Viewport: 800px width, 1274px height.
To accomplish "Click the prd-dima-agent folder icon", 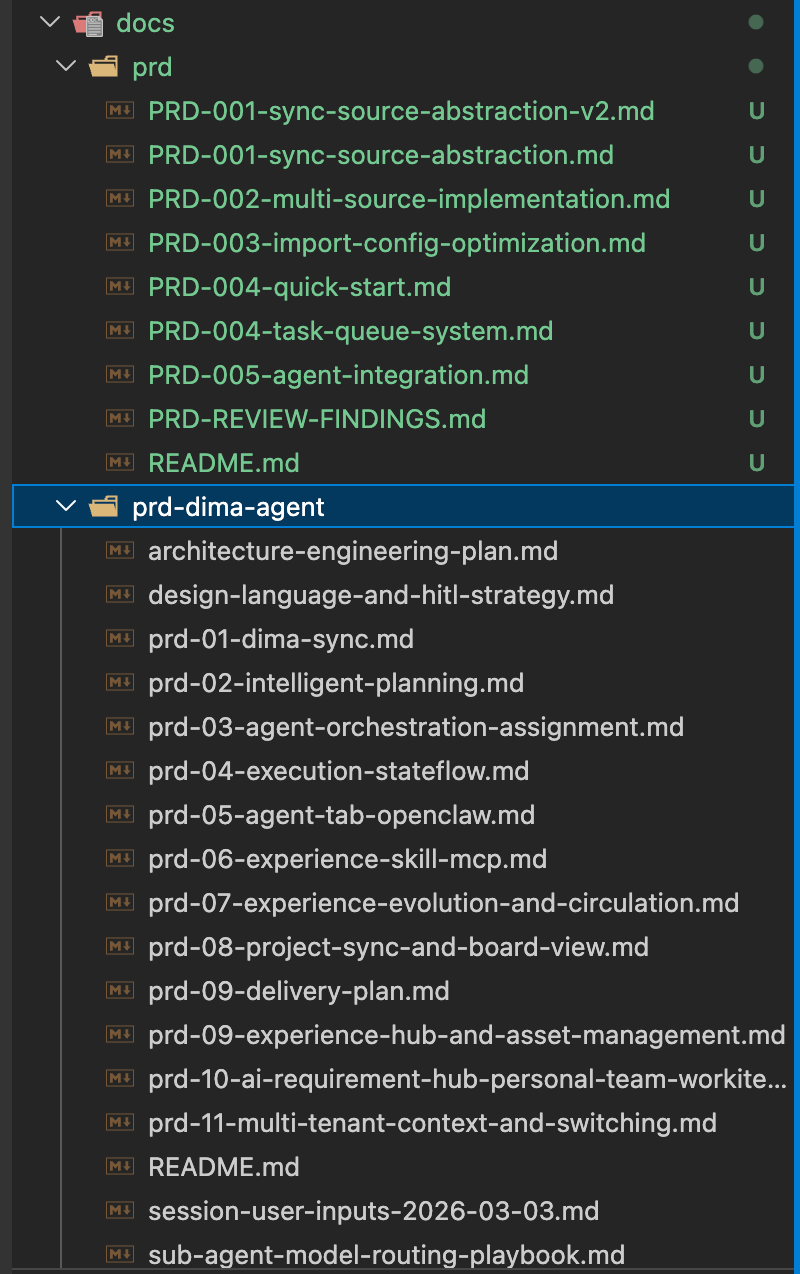I will tap(104, 507).
